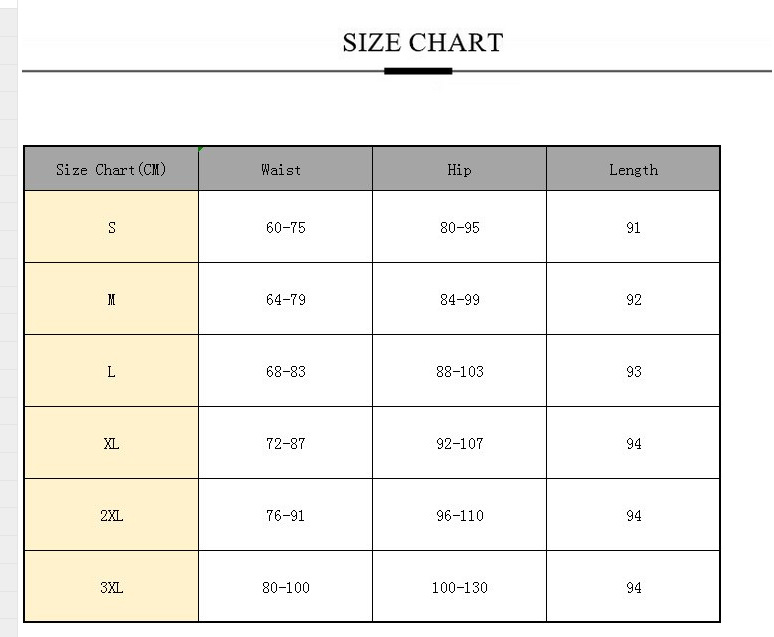Click the length 93 cell for size L

633,371
